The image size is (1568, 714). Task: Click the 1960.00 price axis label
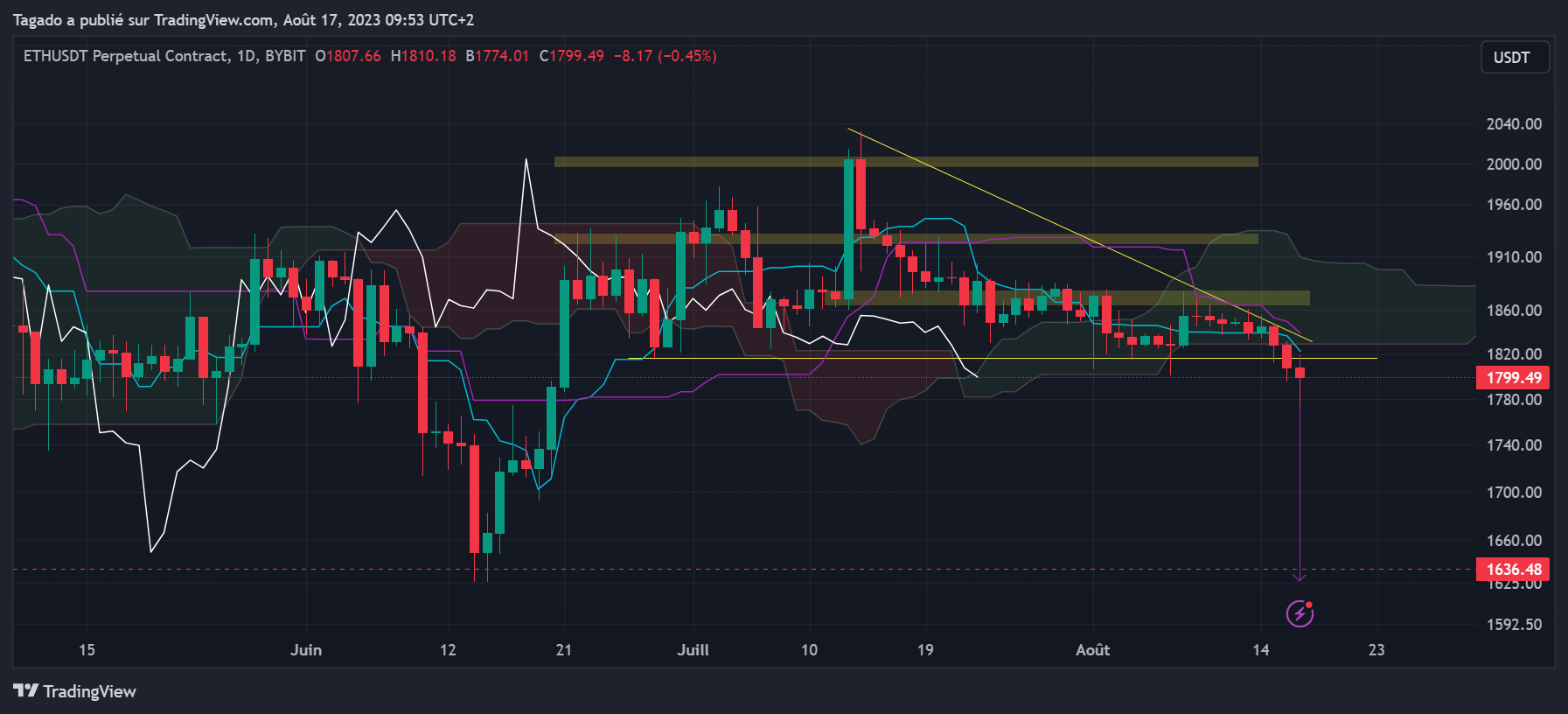(x=1514, y=205)
